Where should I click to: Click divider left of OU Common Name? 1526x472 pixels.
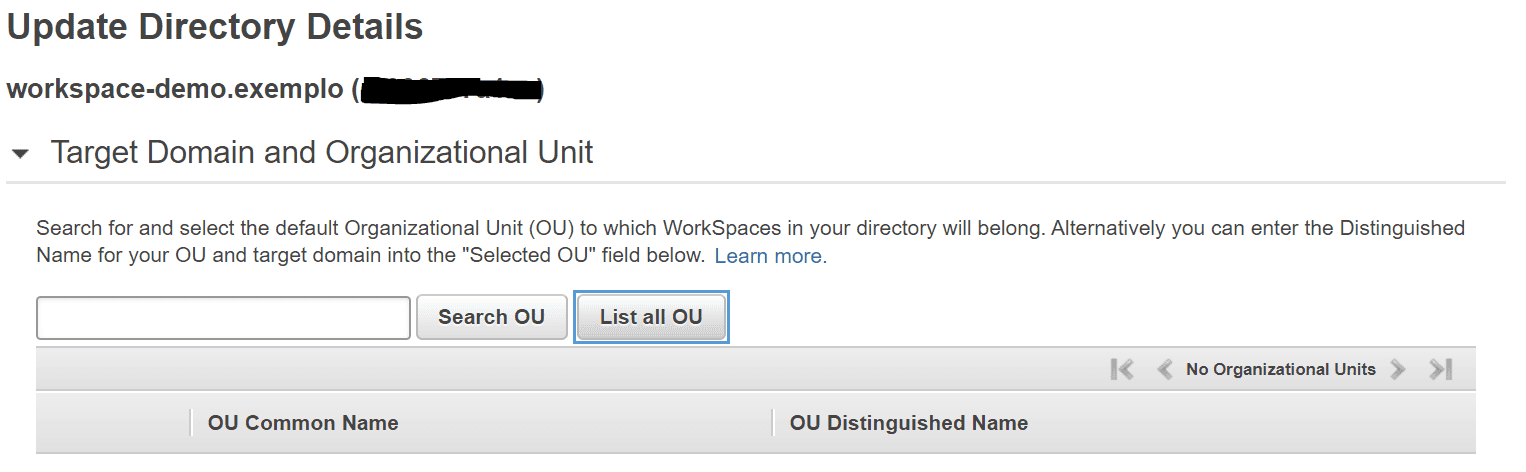pos(190,423)
